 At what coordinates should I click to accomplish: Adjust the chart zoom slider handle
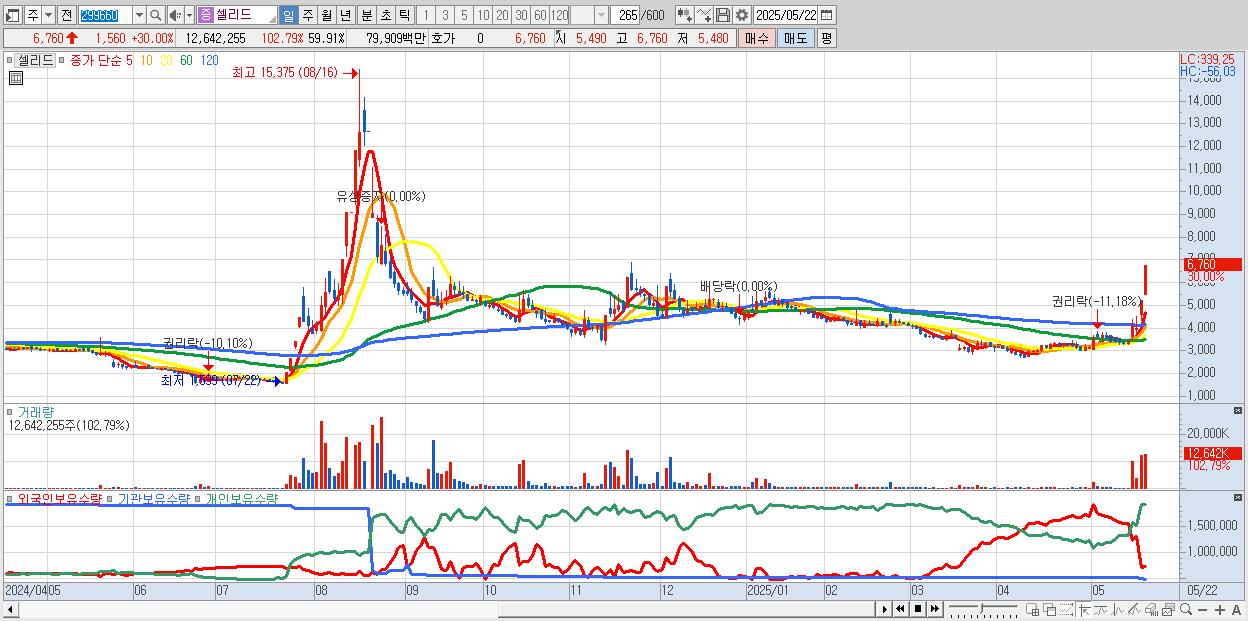(x=981, y=608)
